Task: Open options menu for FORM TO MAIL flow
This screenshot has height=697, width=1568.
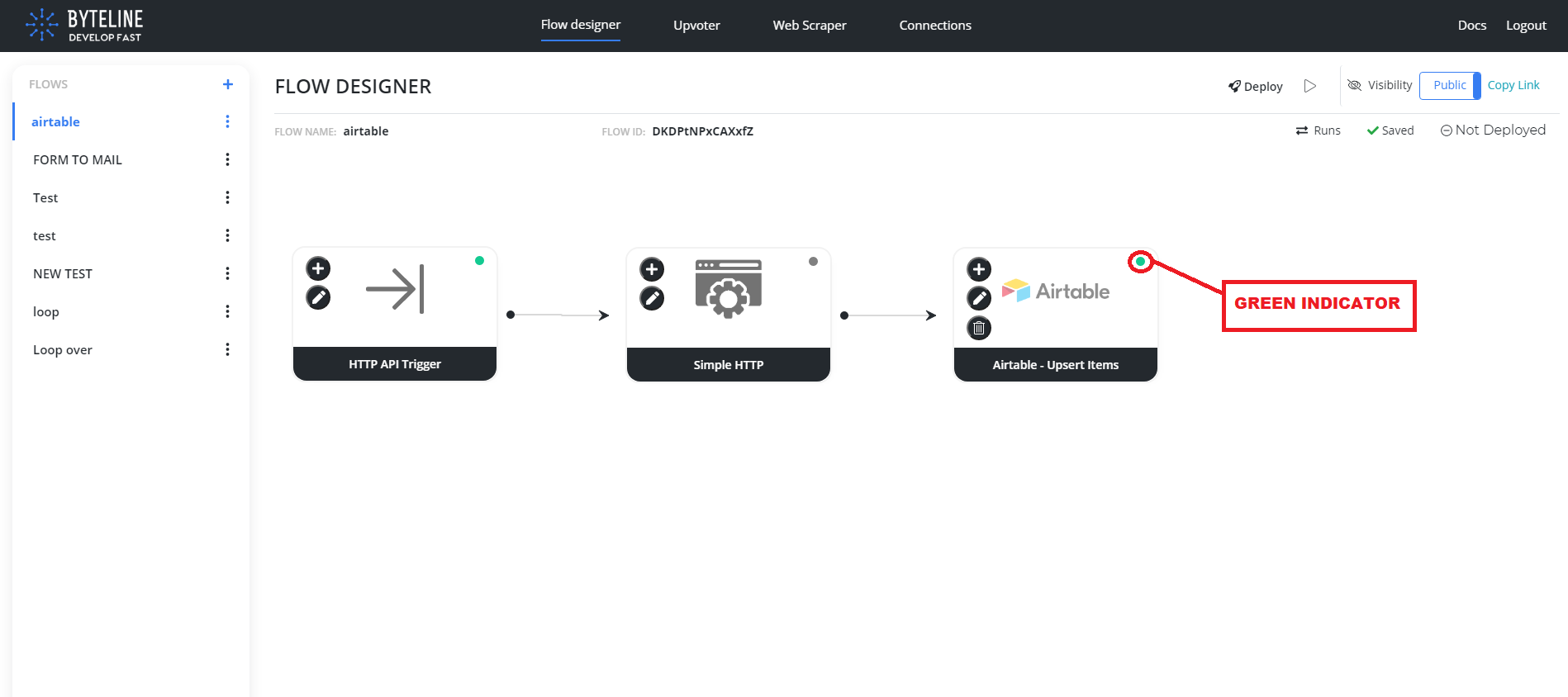Action: point(227,159)
